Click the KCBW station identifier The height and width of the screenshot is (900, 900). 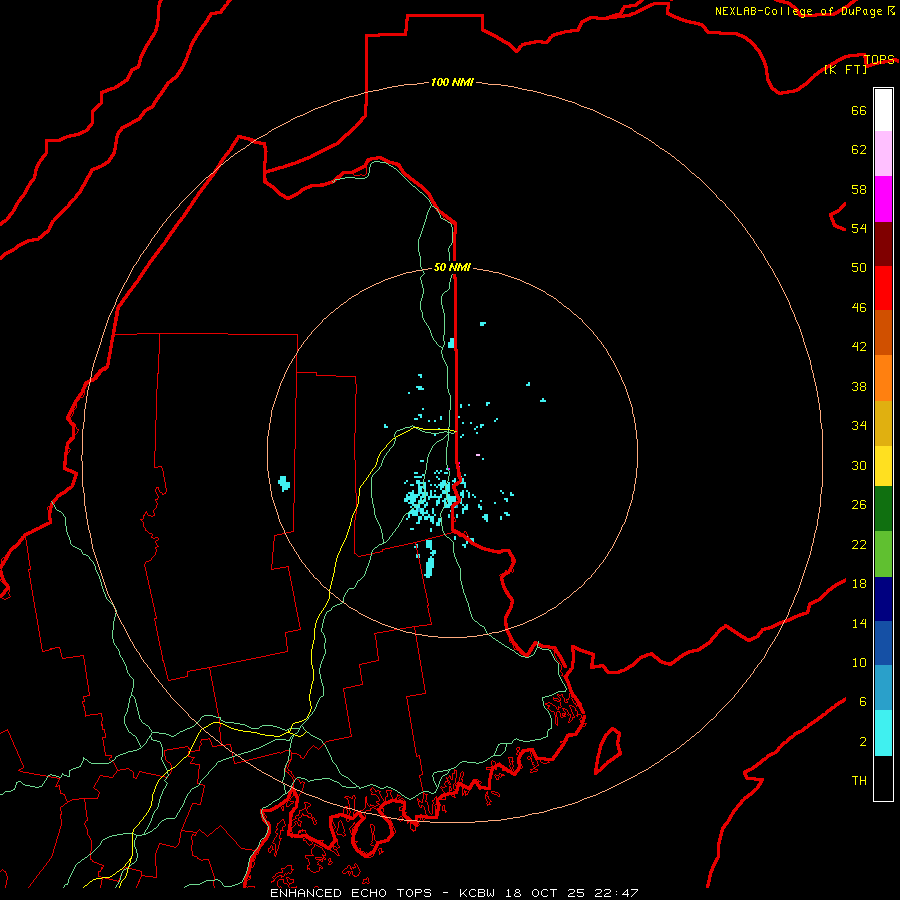coord(476,893)
